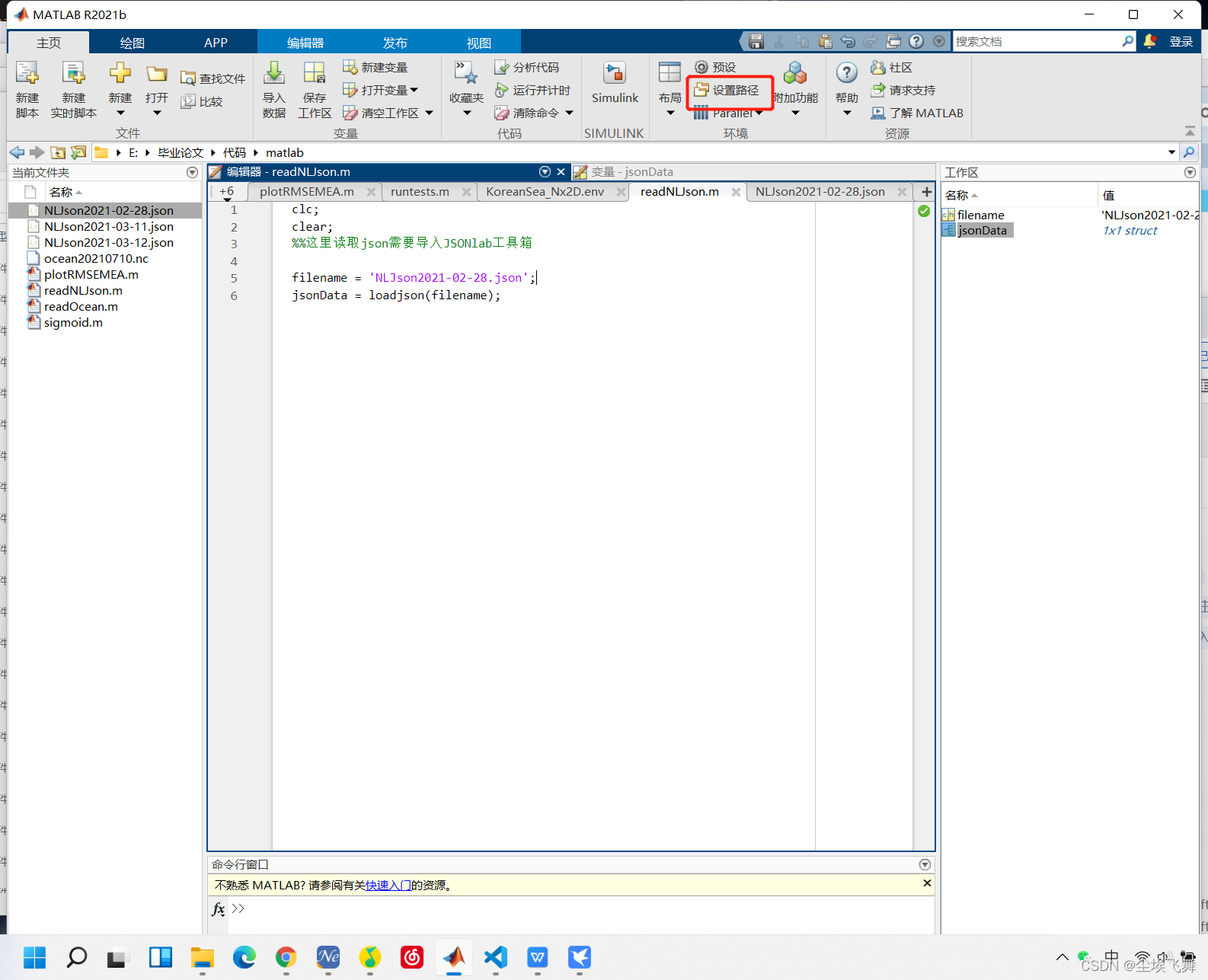Select sigmoid.m in file list
Screen dimensions: 1208x980
(x=73, y=322)
